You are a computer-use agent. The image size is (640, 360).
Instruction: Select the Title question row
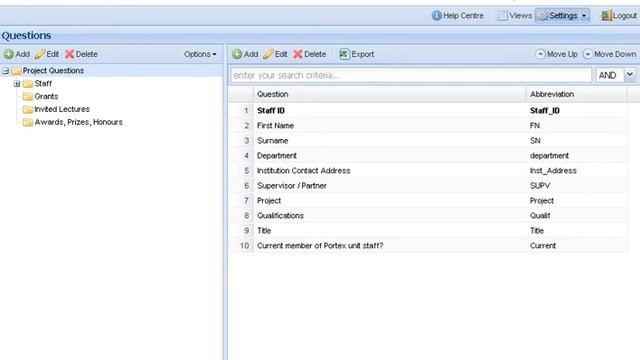[428, 231]
